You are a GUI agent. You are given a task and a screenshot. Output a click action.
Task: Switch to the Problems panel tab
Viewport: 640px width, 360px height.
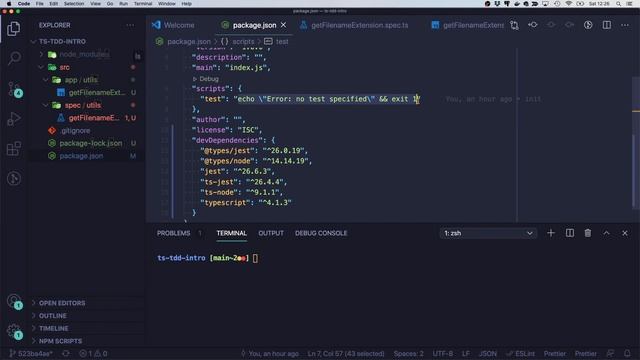173,233
